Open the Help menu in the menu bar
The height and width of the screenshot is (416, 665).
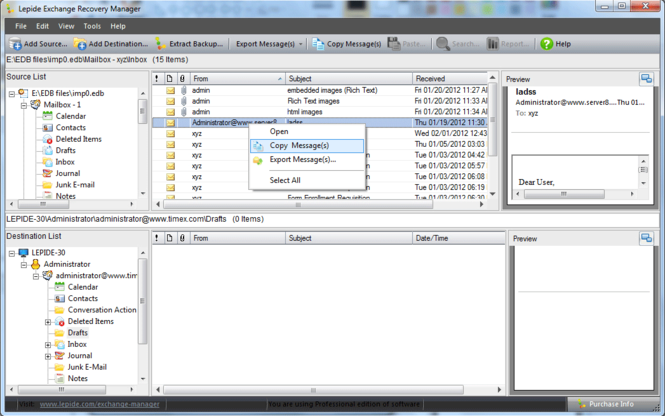tap(118, 26)
